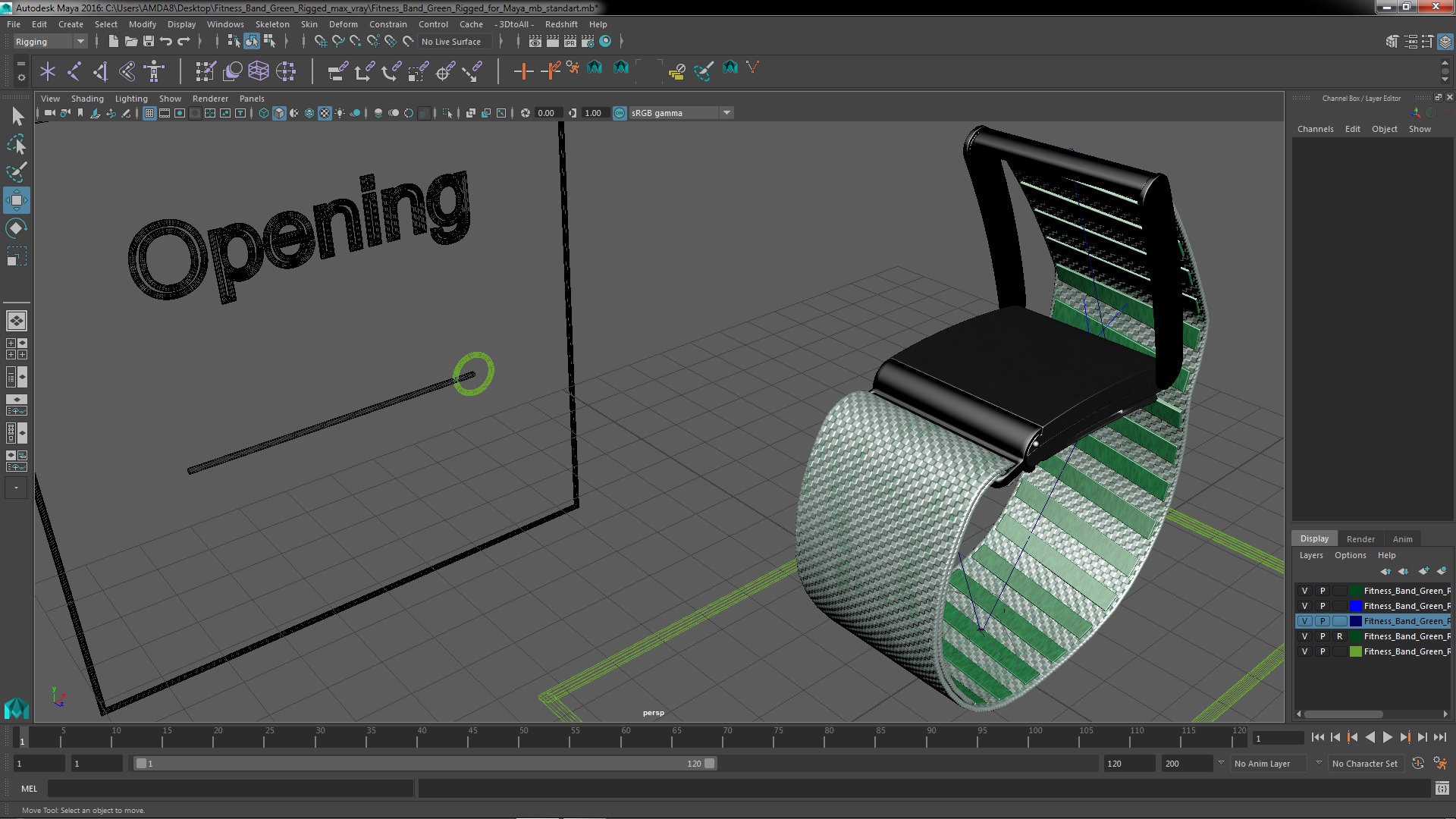The width and height of the screenshot is (1456, 819).
Task: Click the current frame field showing 1
Action: (1278, 738)
